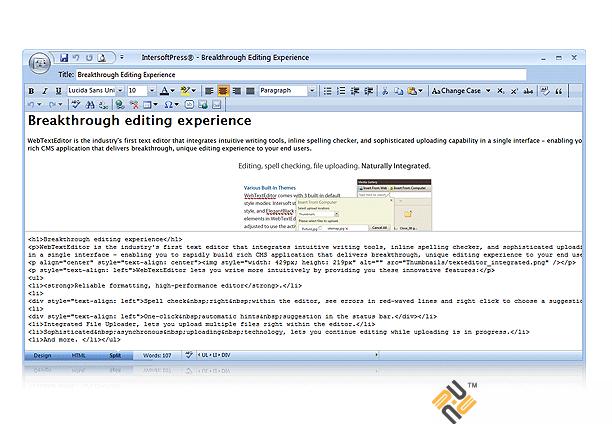Open the font size dropdown arrow
This screenshot has height=424, width=612.
(152, 91)
